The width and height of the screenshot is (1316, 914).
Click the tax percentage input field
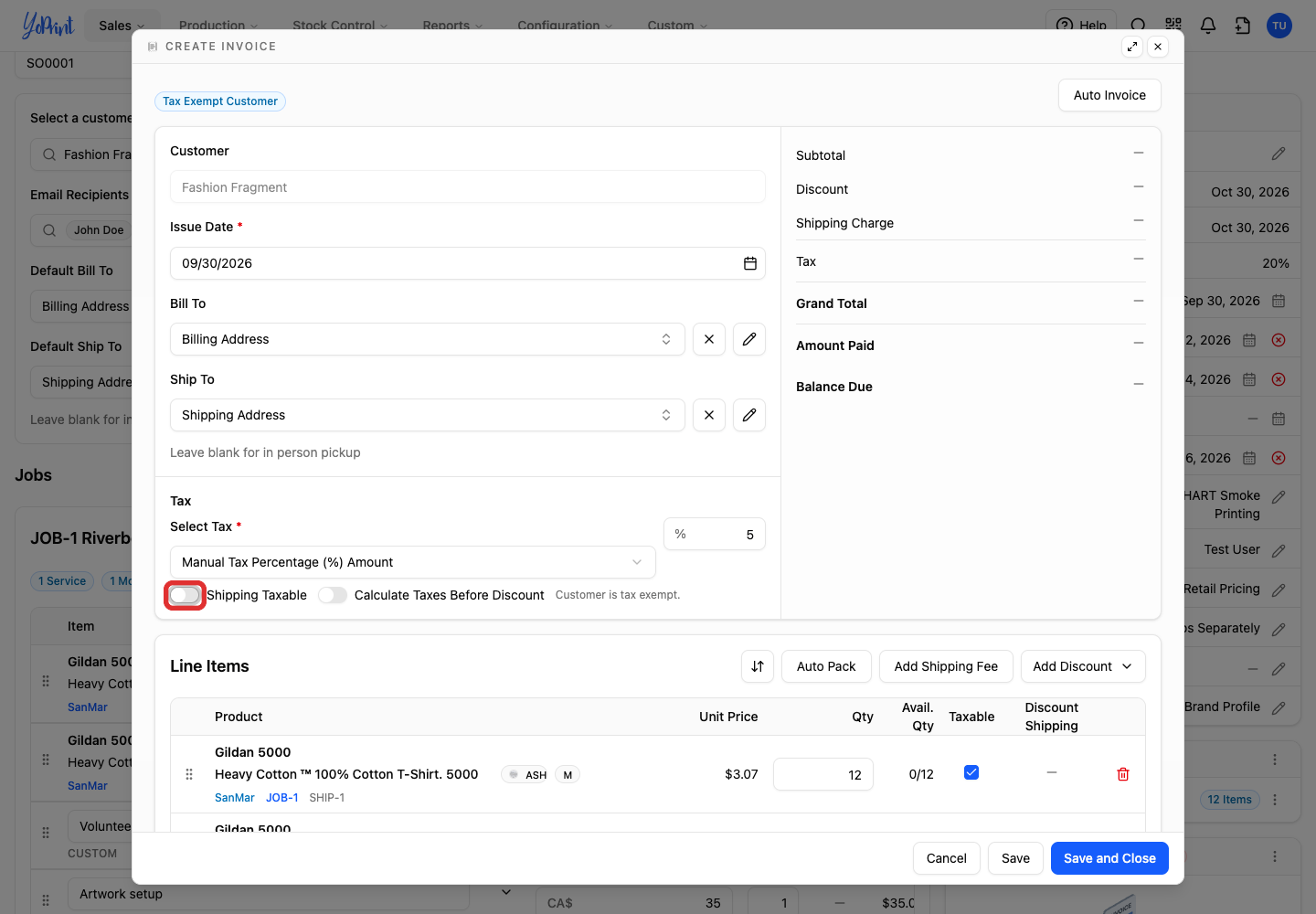point(715,534)
